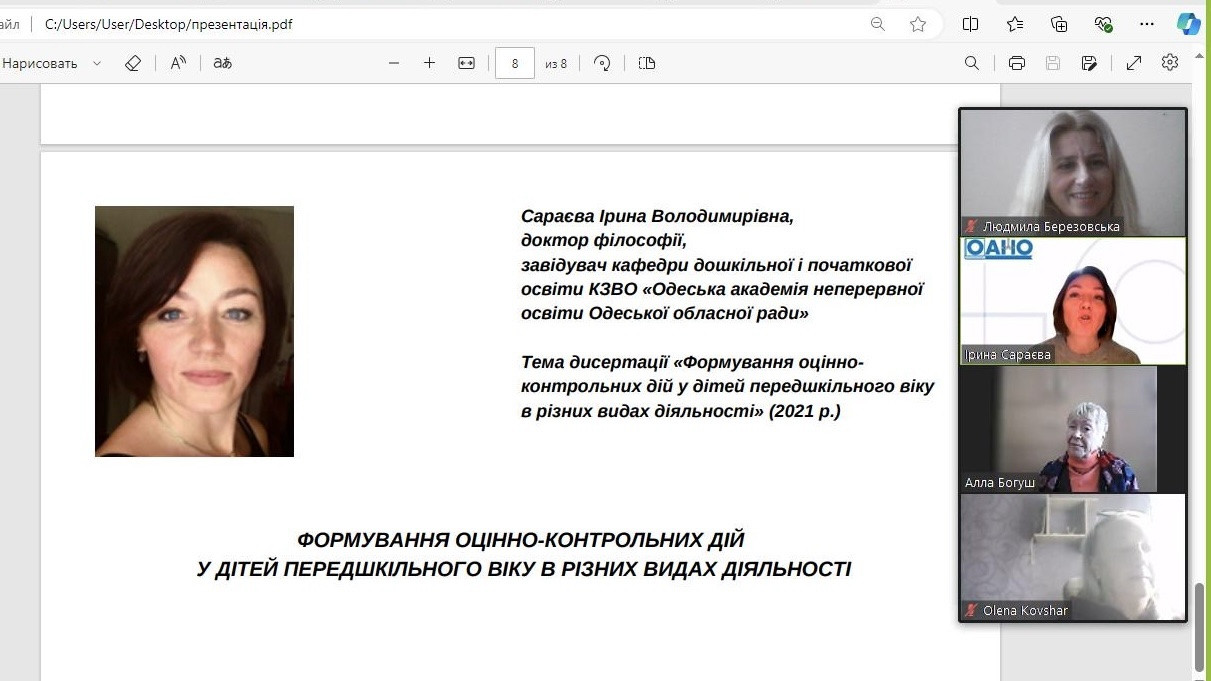The height and width of the screenshot is (681, 1211).
Task: Open the translate tool in PDF toolbar
Action: [222, 63]
